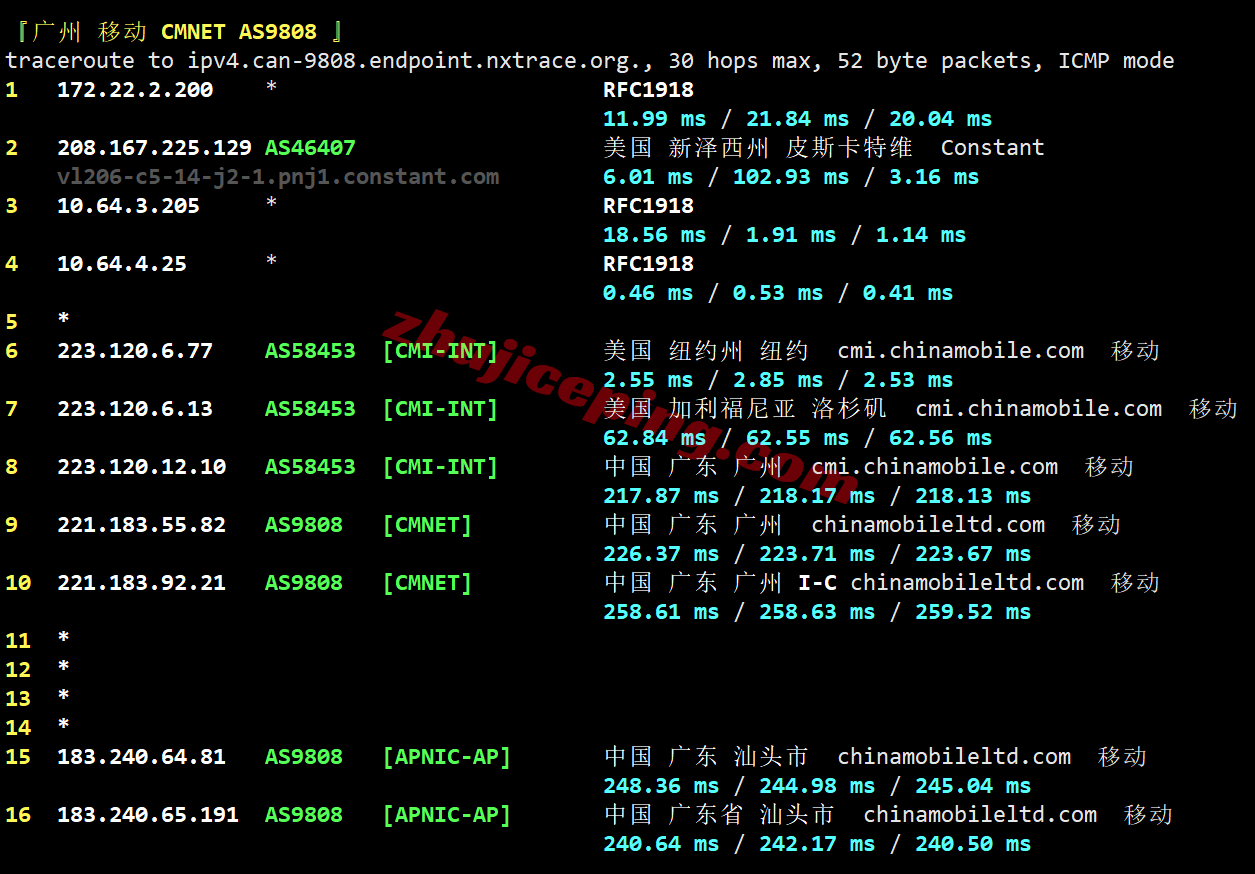Screen dimensions: 1255x874
Task: Select the "I-C" label
Action: pos(817,583)
